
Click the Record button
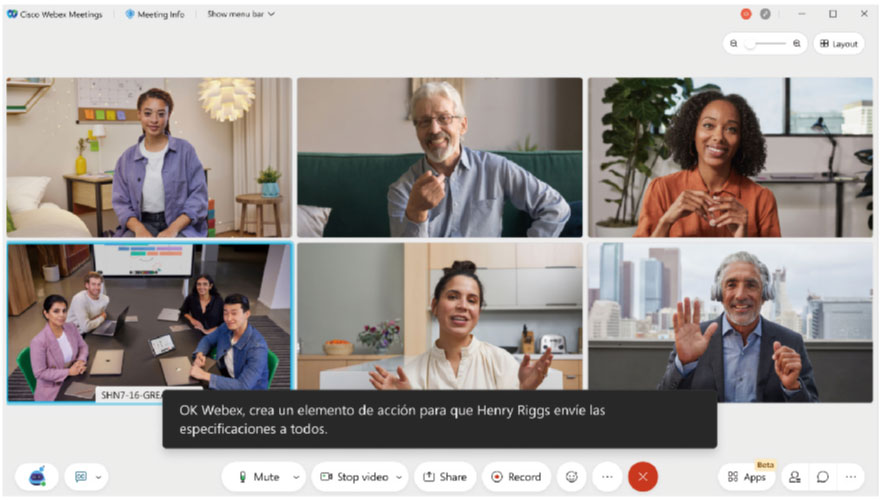[x=516, y=476]
